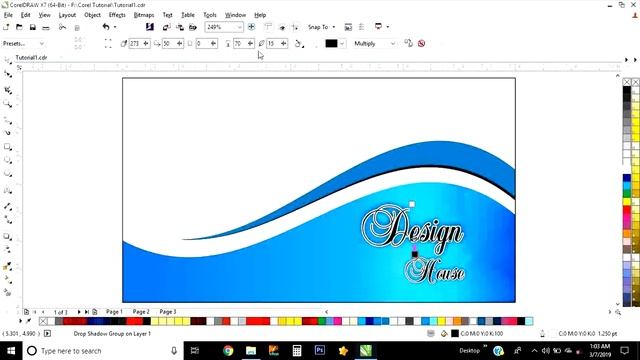The image size is (640, 360).
Task: Clear the drop shadow with red icon
Action: (x=422, y=43)
